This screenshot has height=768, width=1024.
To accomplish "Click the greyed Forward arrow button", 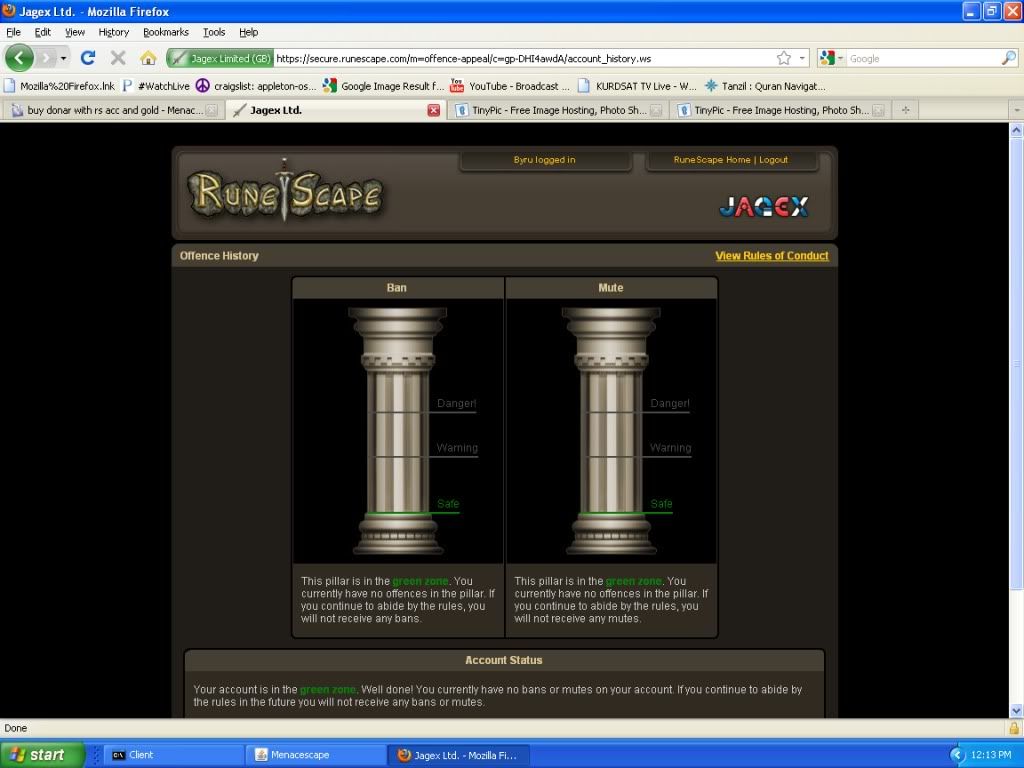I will pyautogui.click(x=45, y=58).
